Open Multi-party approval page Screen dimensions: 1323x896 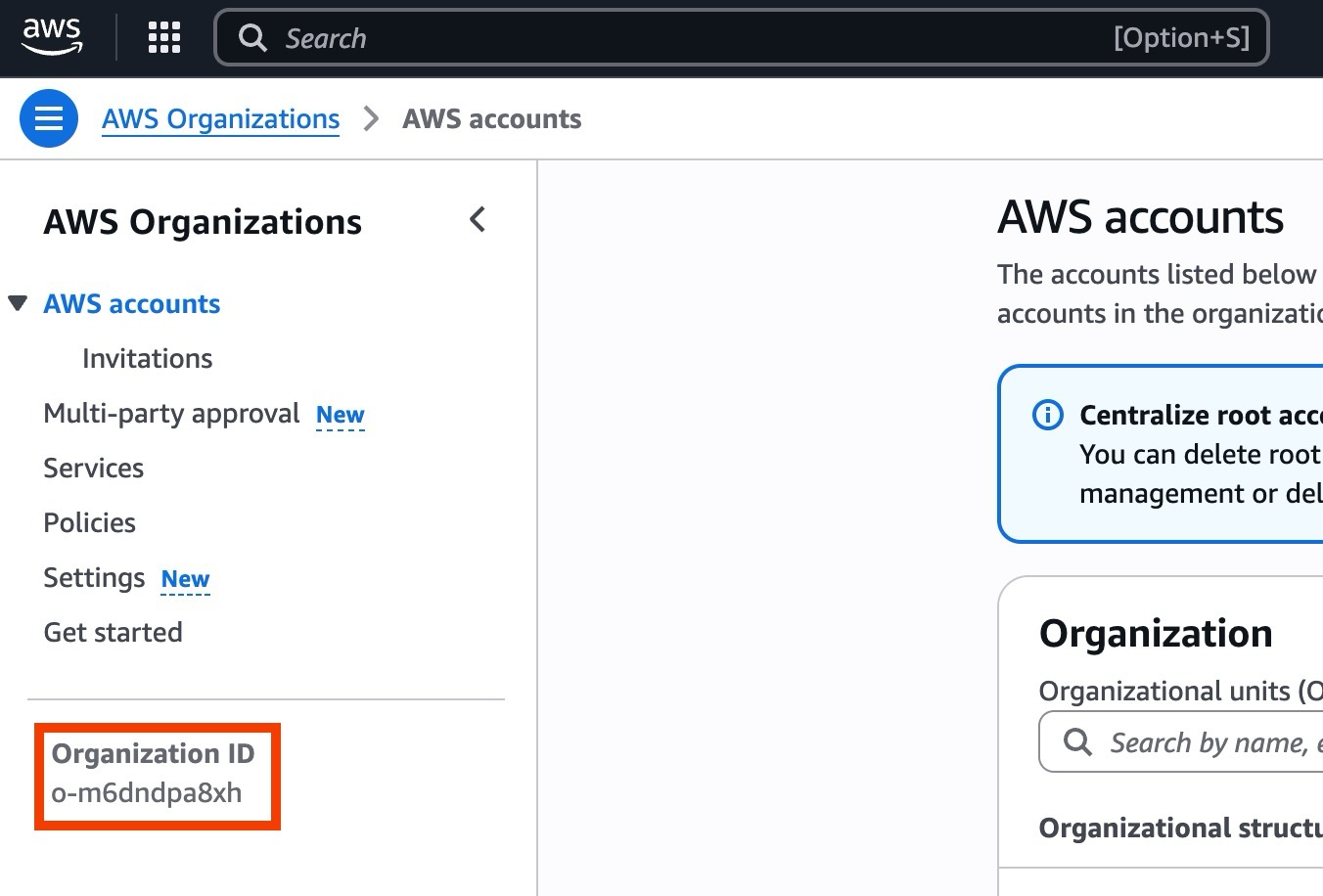[171, 414]
